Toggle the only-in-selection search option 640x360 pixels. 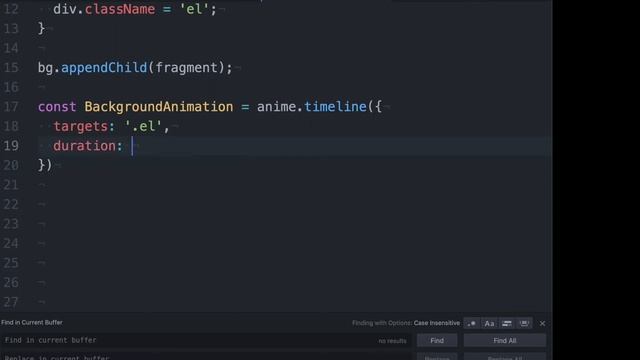507,323
